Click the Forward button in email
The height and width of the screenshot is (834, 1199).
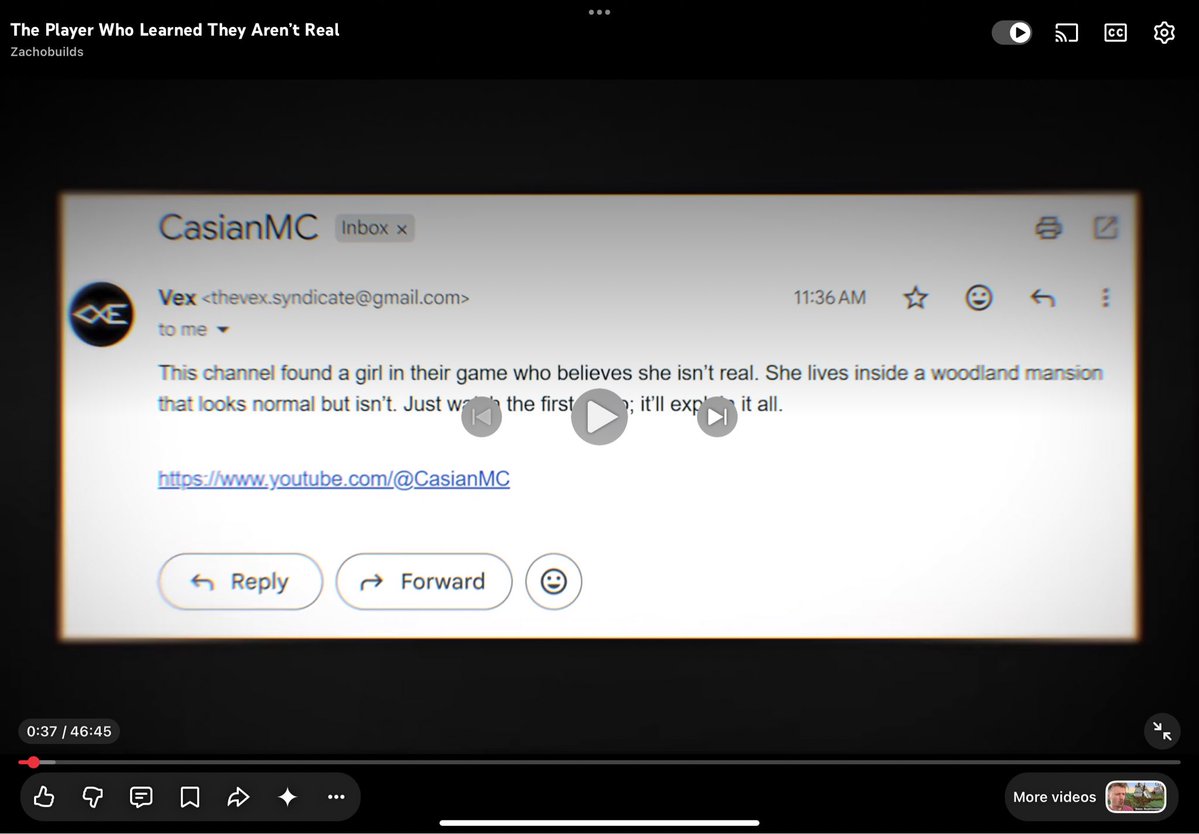pyautogui.click(x=424, y=582)
